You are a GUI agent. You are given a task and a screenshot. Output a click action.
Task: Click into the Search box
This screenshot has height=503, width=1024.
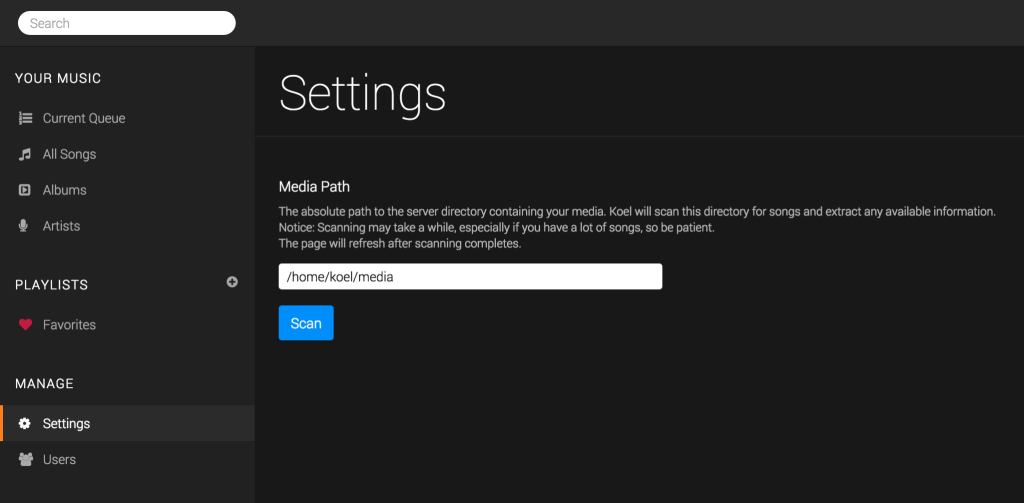click(x=127, y=23)
